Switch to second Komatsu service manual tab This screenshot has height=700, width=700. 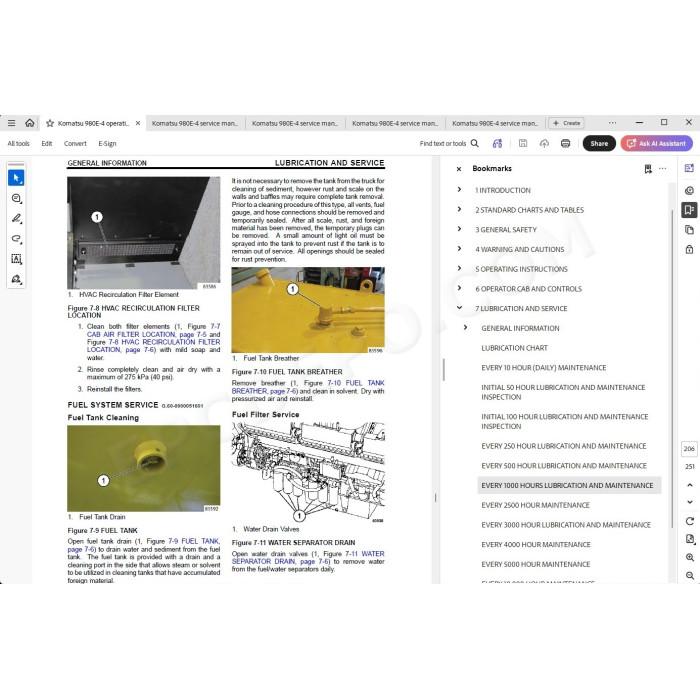click(x=295, y=123)
